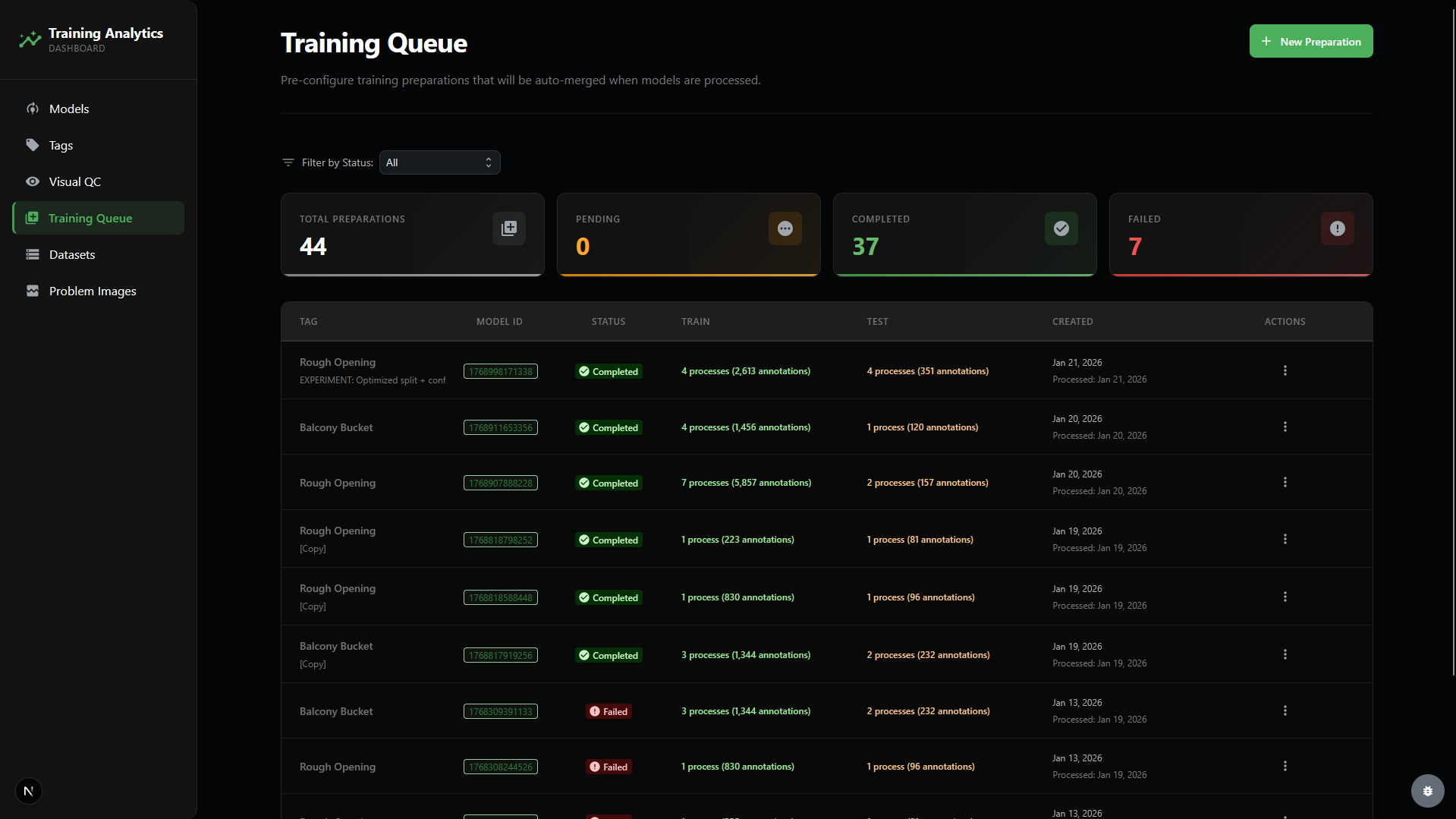1456x819 pixels.
Task: Click "1 process (120 annotations)" test cell
Action: (x=923, y=427)
